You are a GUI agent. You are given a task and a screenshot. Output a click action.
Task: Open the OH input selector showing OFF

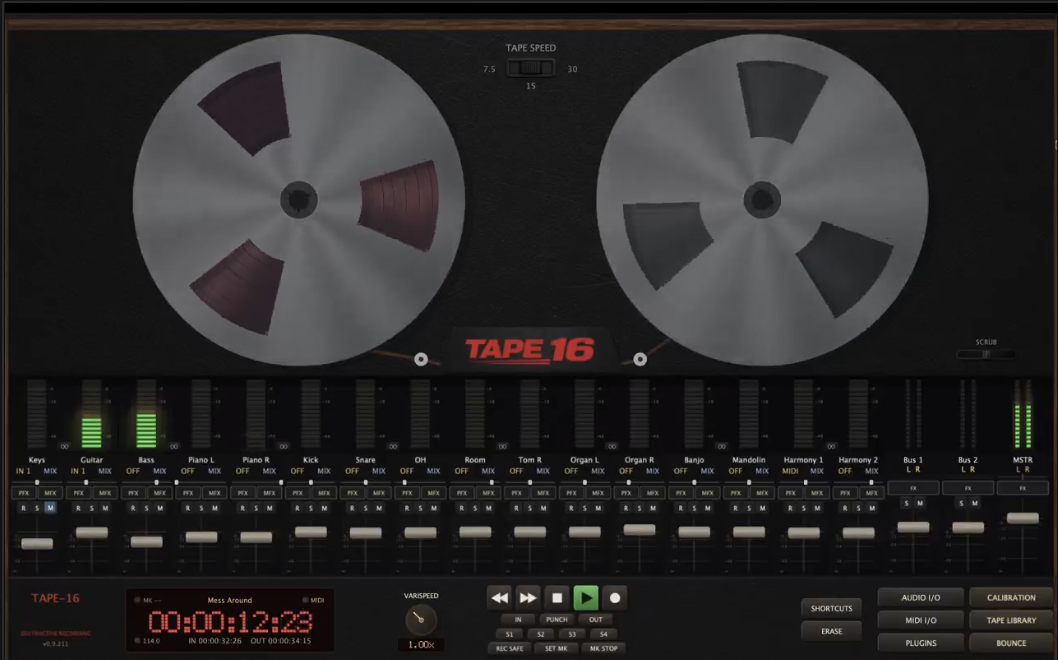[407, 471]
